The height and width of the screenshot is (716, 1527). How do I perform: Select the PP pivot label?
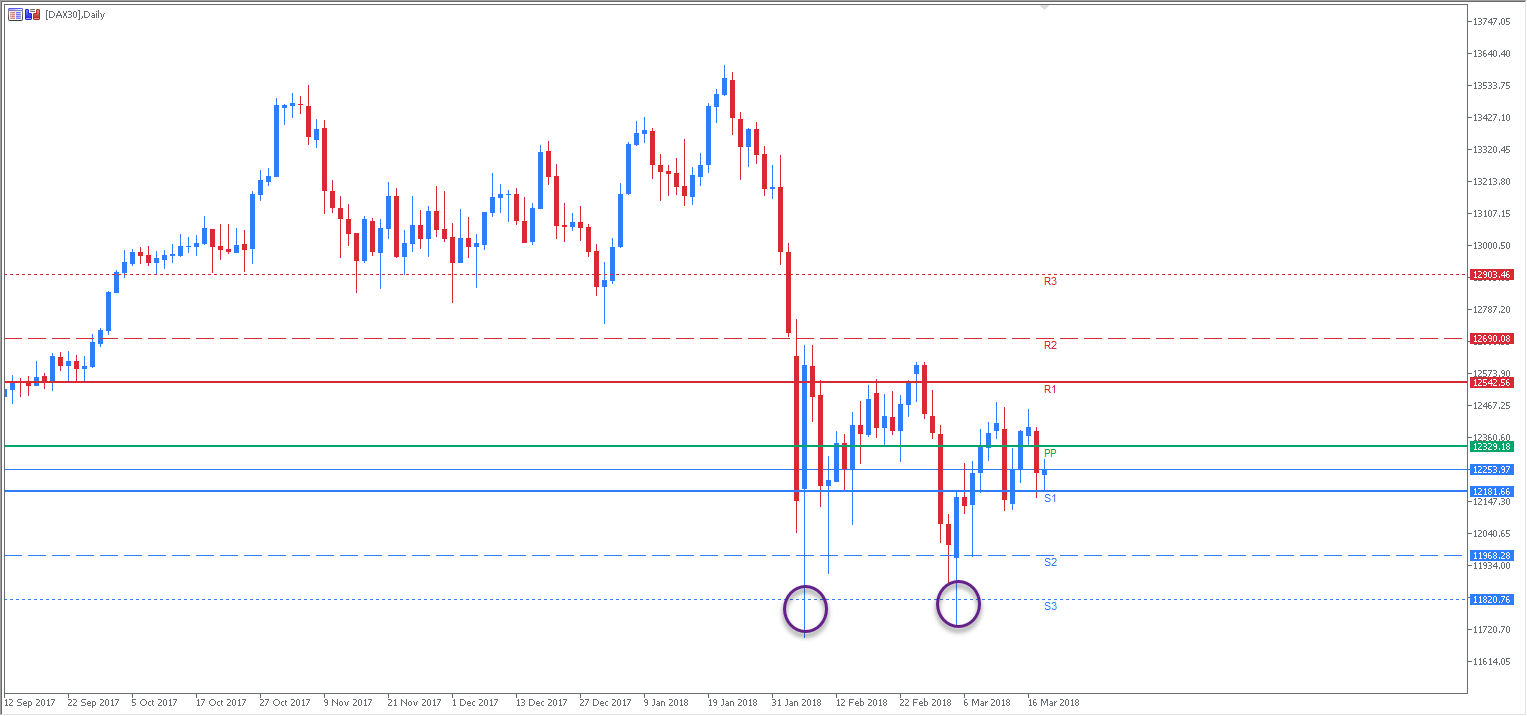point(1050,454)
